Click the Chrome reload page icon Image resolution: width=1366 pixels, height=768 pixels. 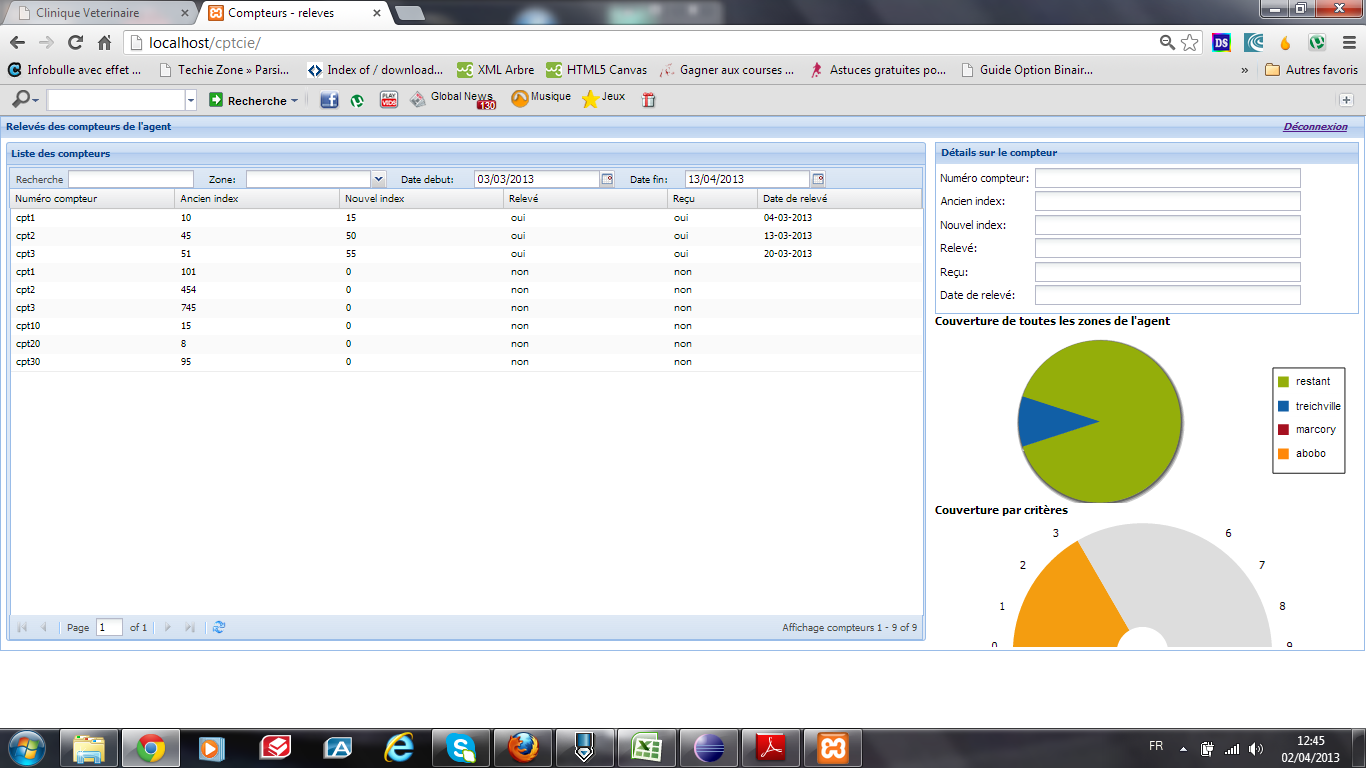pyautogui.click(x=75, y=43)
